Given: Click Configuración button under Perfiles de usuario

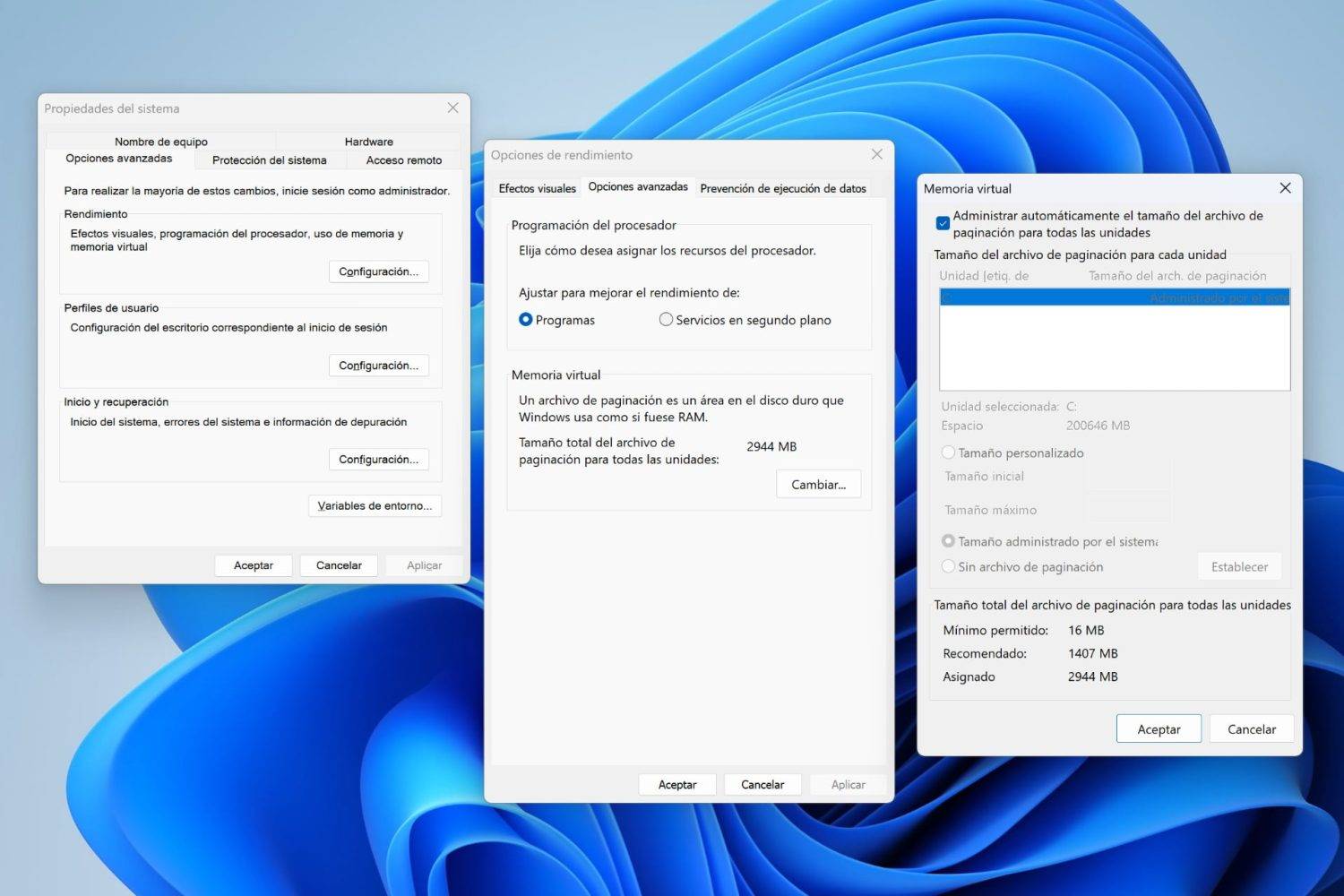Looking at the screenshot, I should pyautogui.click(x=379, y=366).
